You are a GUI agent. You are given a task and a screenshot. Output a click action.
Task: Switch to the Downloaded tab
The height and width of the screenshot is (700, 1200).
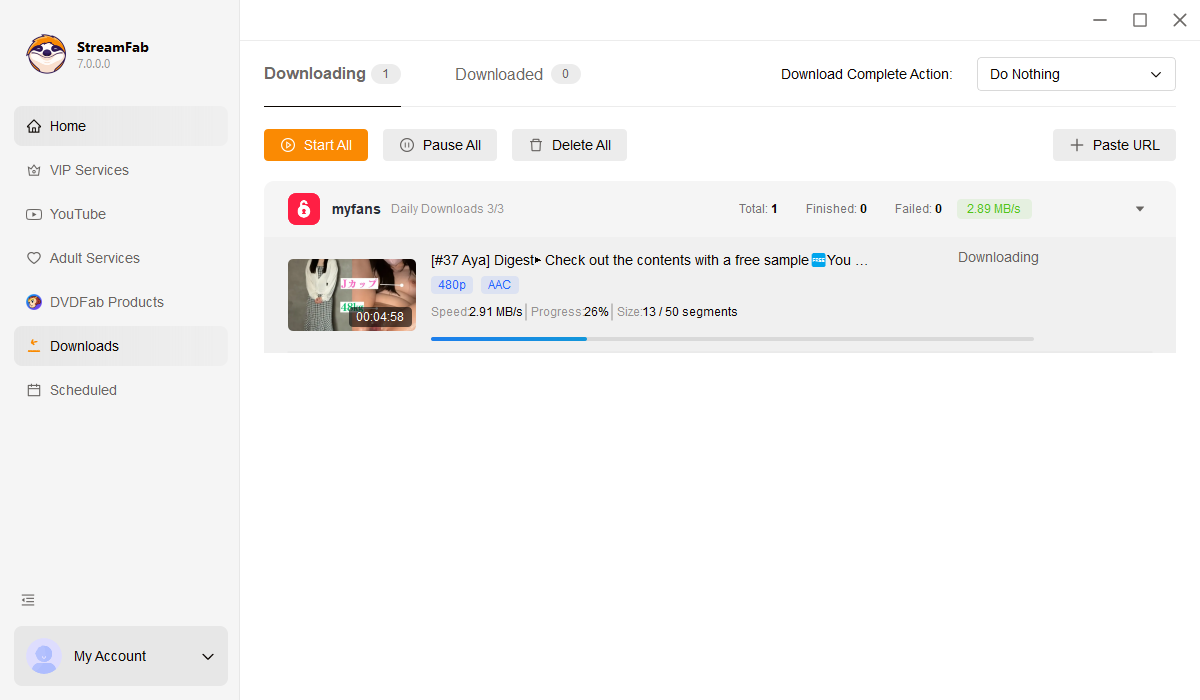[x=499, y=74]
